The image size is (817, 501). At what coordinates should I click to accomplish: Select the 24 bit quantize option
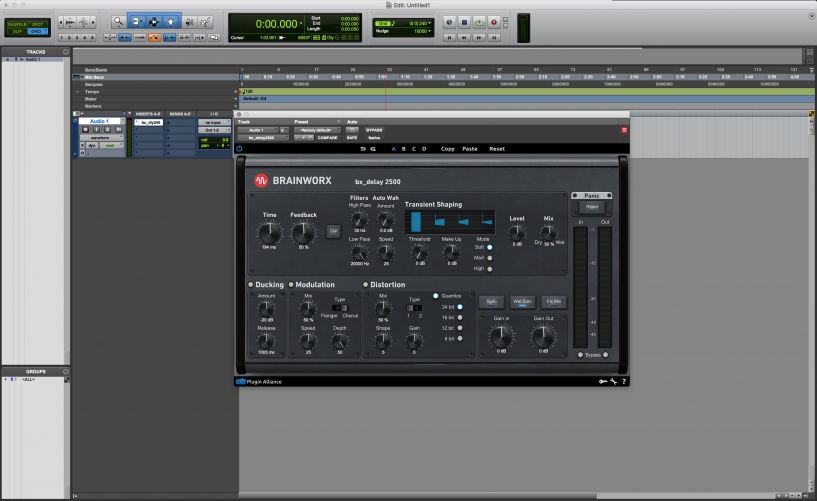pos(460,307)
